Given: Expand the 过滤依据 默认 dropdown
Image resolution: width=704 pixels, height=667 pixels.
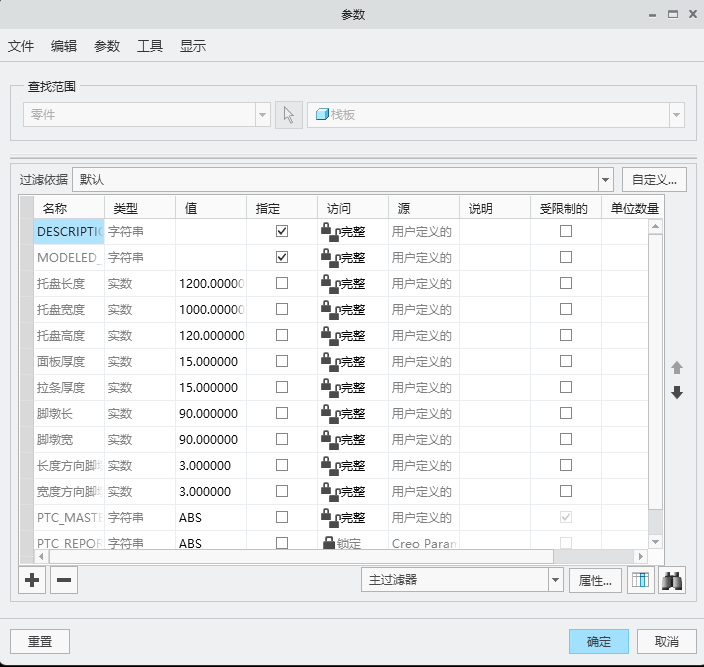Looking at the screenshot, I should click(605, 180).
